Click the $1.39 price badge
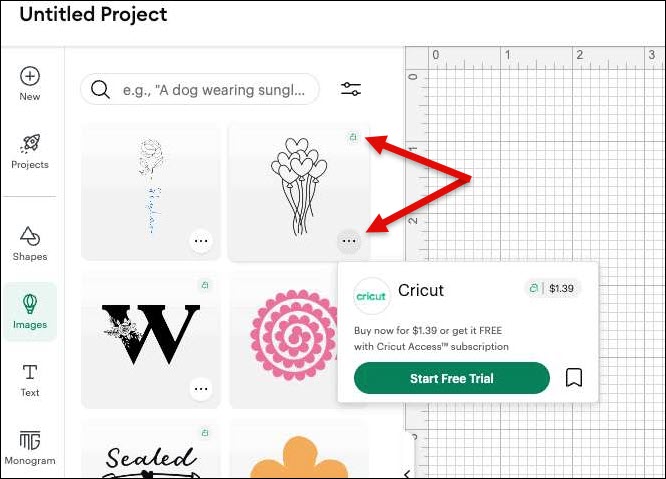The width and height of the screenshot is (666, 479). coord(553,289)
